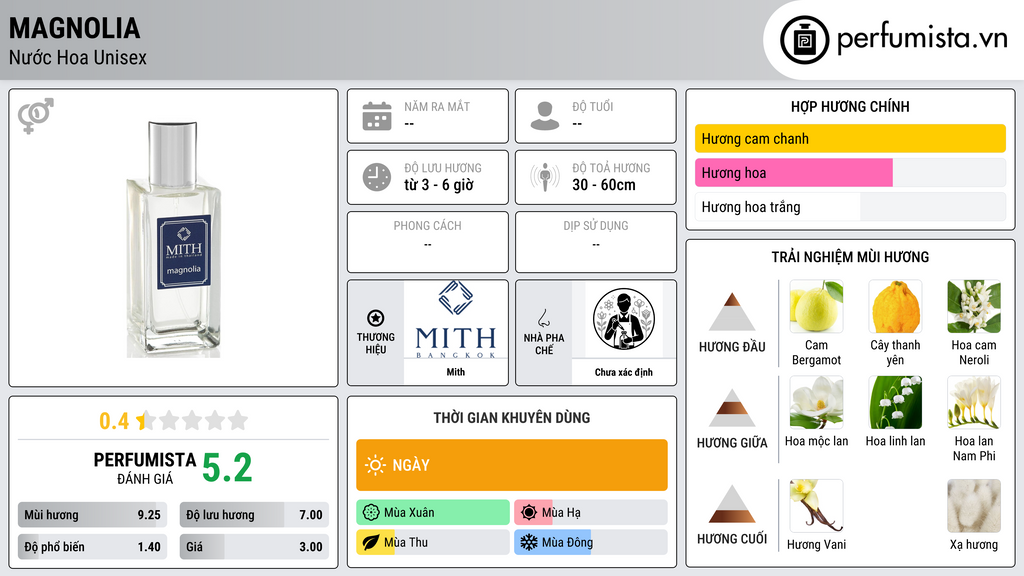Click the Giá 3.00 score bar
The image size is (1024, 576).
click(254, 547)
